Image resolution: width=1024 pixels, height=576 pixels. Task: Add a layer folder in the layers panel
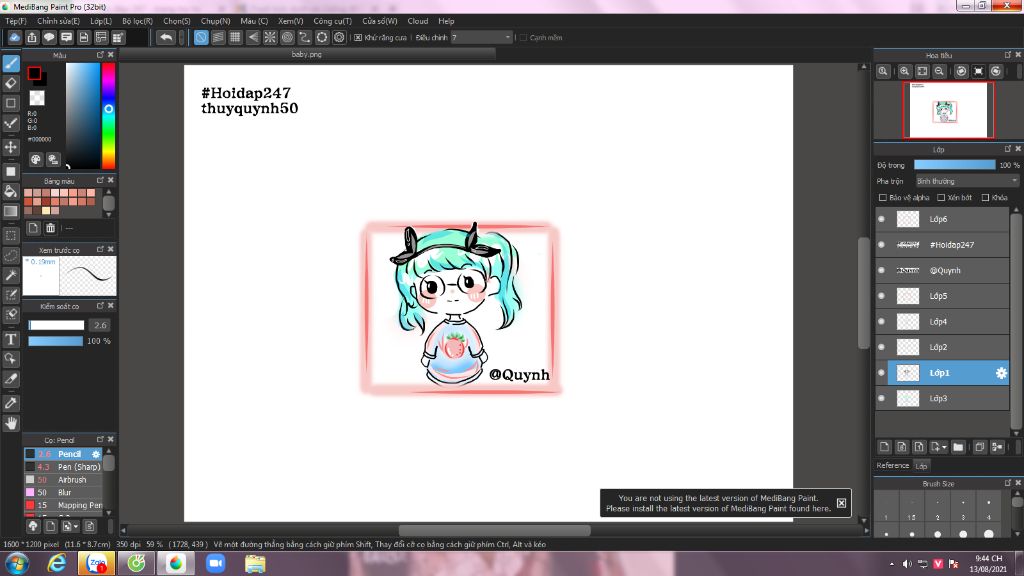958,447
